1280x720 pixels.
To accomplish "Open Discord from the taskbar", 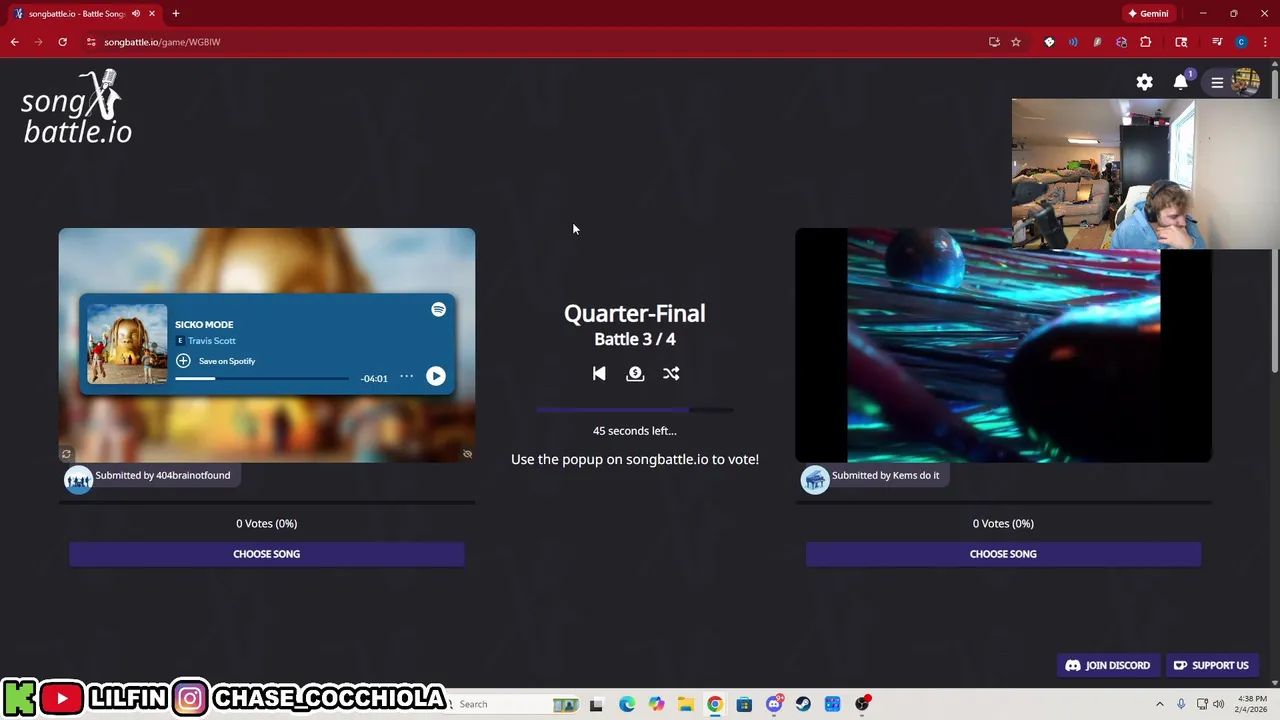I will 774,704.
